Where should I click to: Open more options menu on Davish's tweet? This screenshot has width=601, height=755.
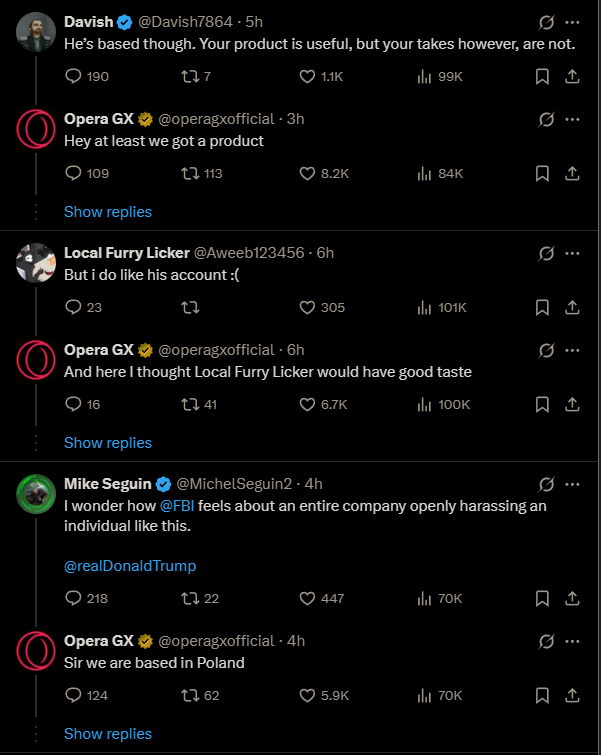(572, 22)
